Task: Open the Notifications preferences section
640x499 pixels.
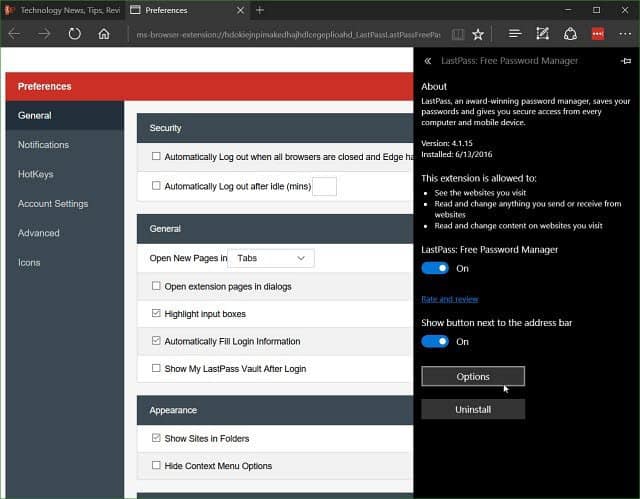Action: click(x=64, y=145)
